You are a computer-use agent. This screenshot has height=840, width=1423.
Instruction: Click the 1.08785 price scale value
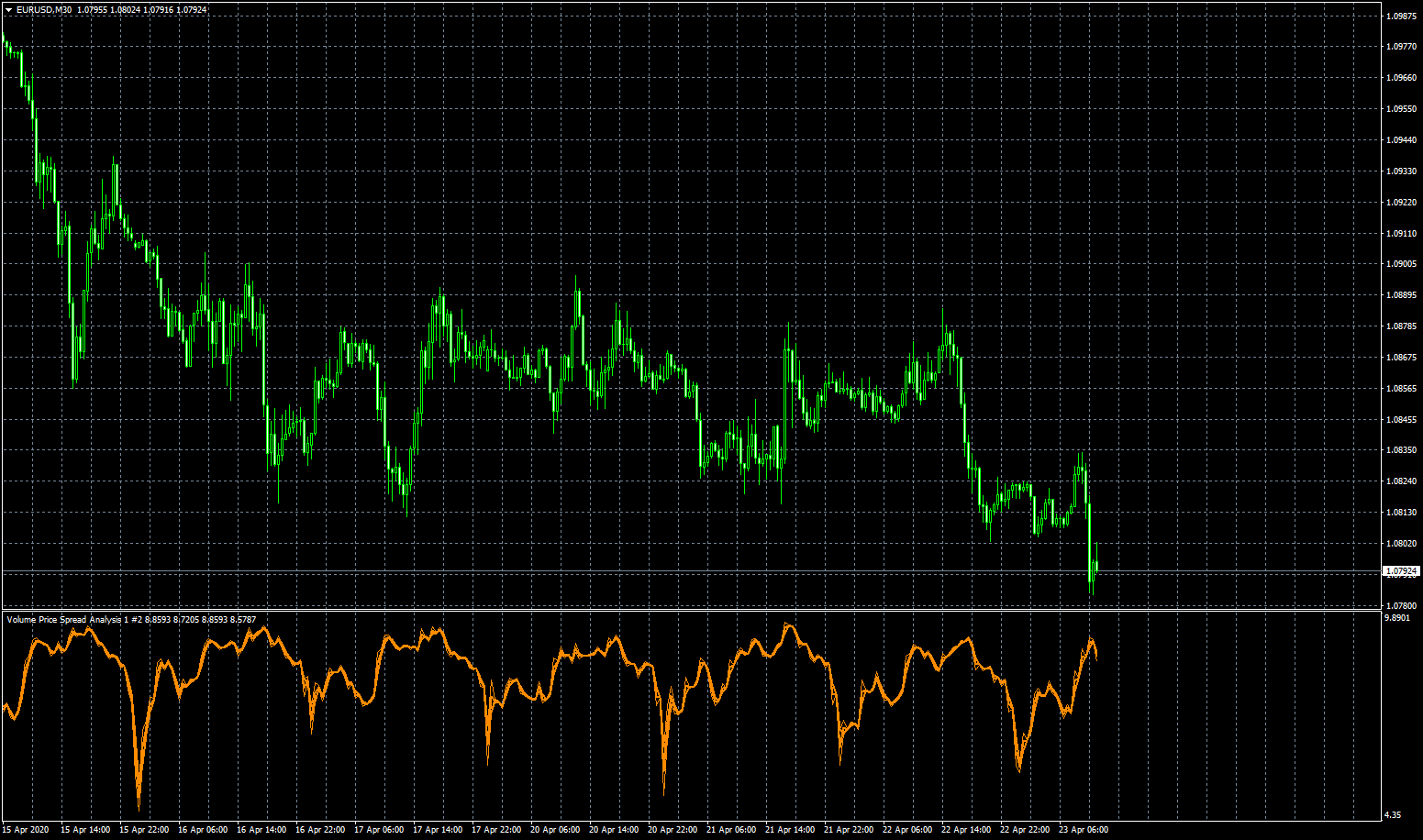click(x=1404, y=326)
